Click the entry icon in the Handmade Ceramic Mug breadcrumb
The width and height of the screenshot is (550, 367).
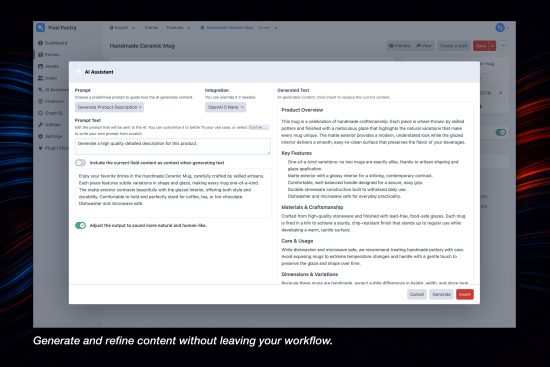pyautogui.click(x=202, y=27)
